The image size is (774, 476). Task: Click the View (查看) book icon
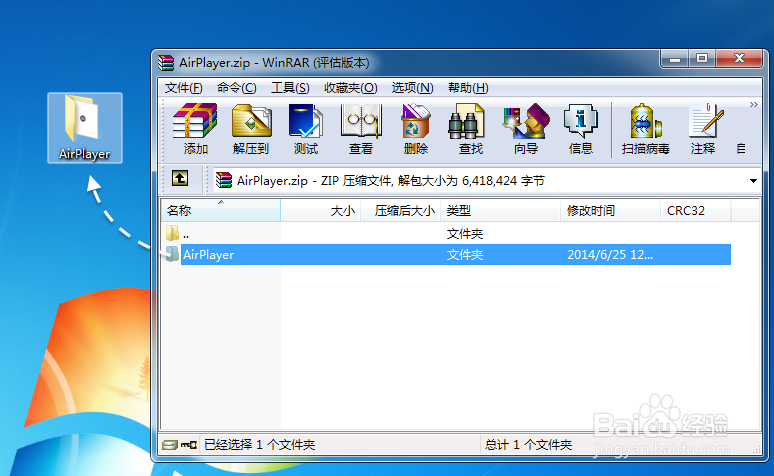point(361,128)
